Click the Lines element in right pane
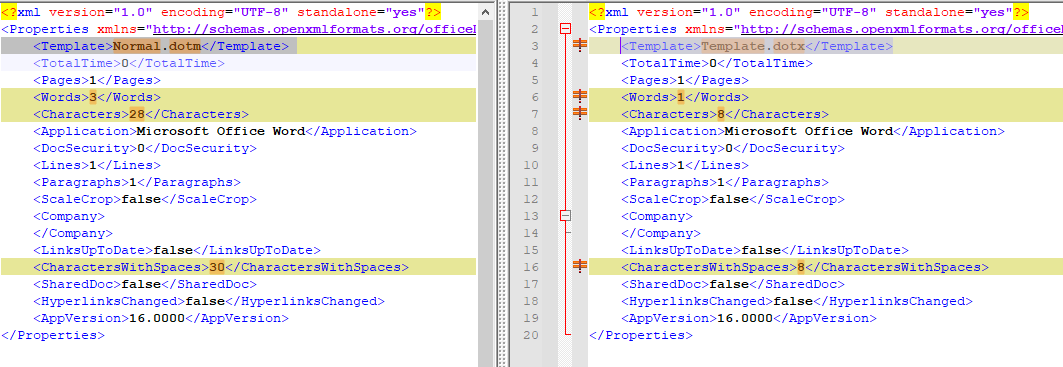 685,165
